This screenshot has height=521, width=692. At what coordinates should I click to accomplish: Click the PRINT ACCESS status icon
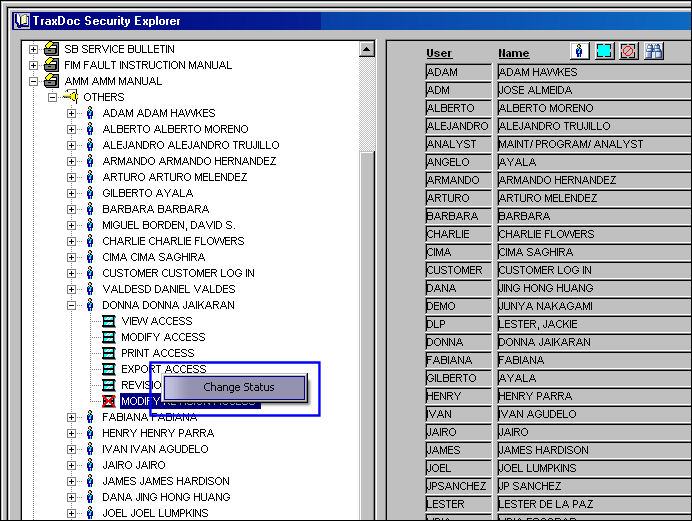coord(109,353)
